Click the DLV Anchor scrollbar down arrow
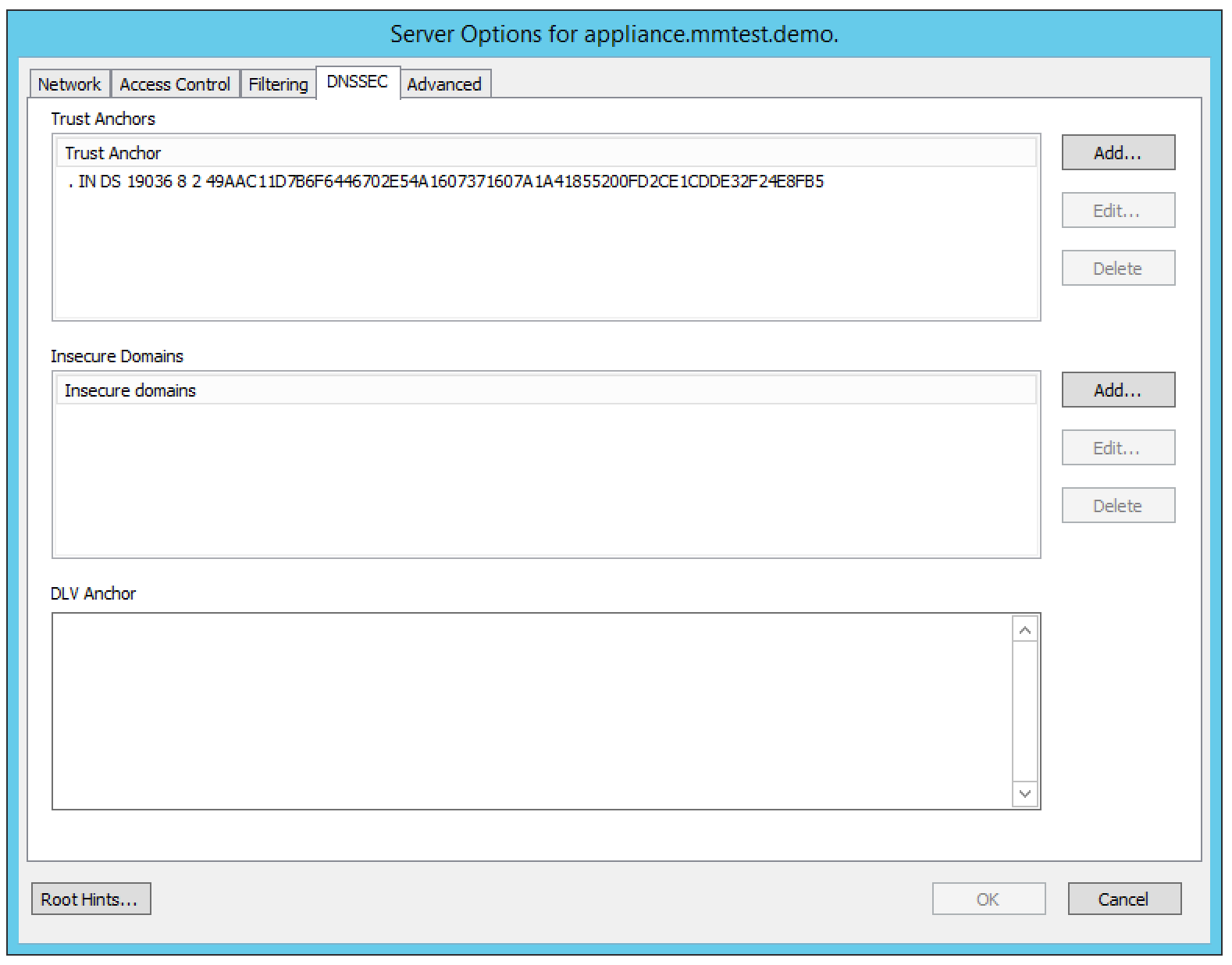 pyautogui.click(x=1024, y=794)
